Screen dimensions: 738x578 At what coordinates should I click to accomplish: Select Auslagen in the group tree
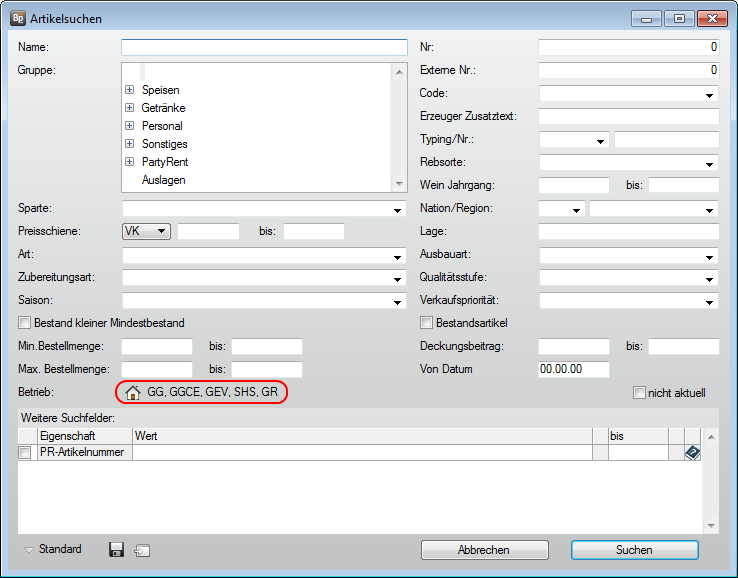(x=164, y=180)
